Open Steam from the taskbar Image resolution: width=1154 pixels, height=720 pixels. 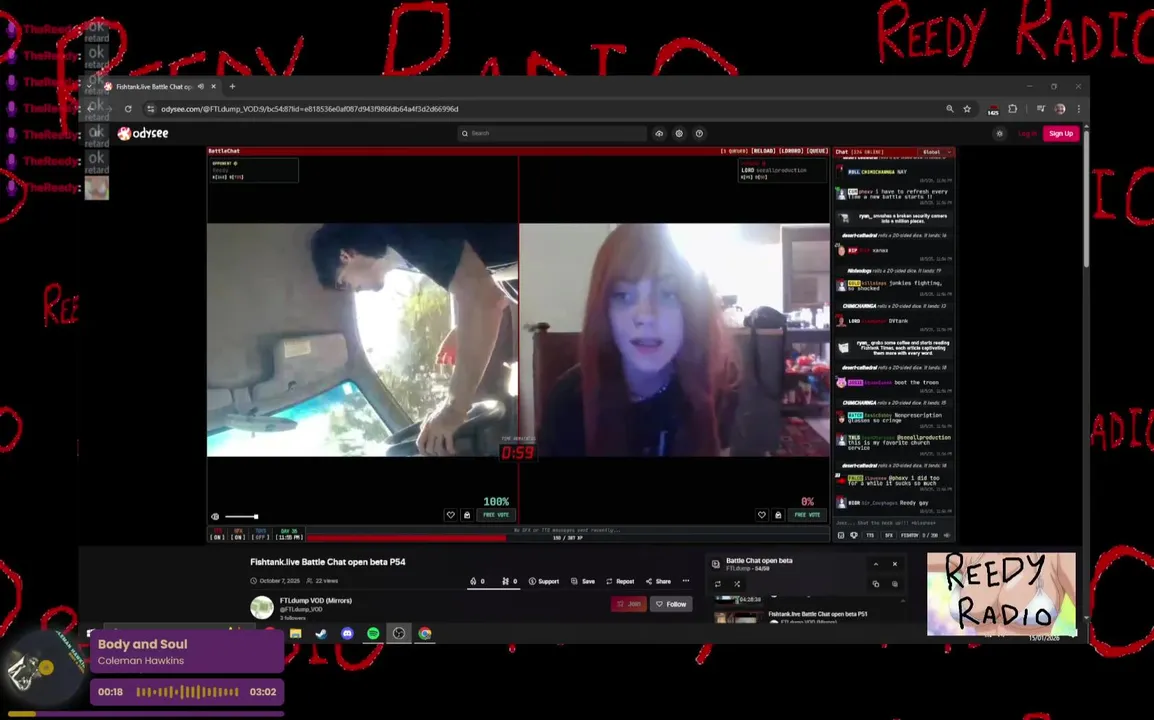click(x=321, y=633)
